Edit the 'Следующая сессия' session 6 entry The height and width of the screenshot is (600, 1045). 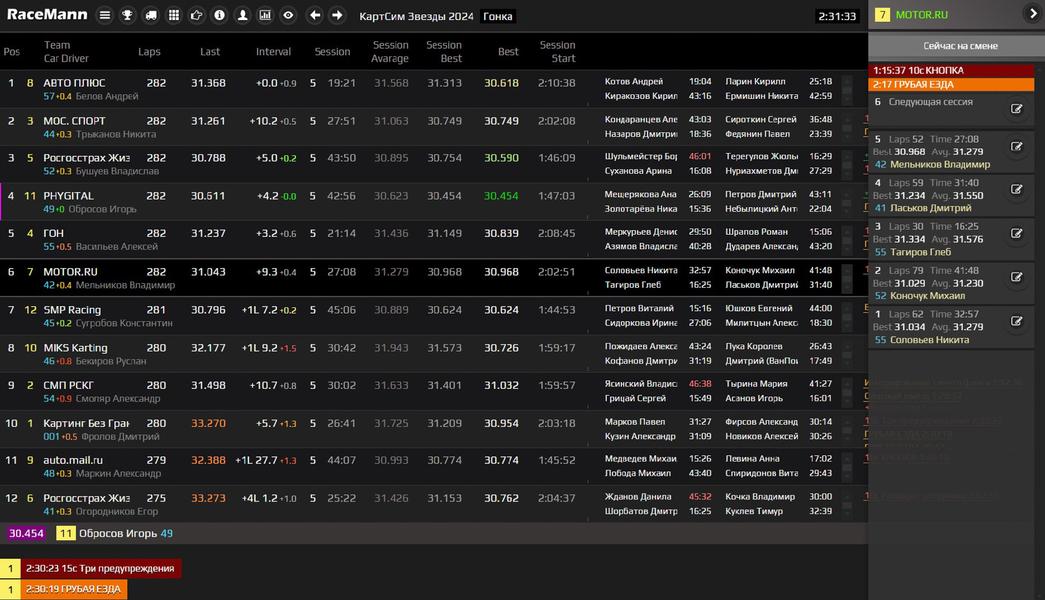click(1017, 109)
